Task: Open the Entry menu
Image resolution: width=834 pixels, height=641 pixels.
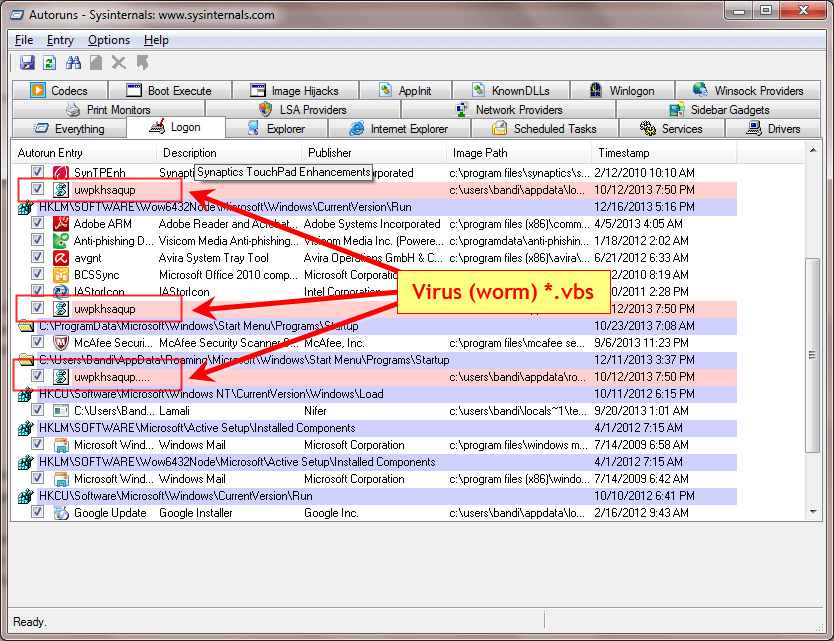Action: click(60, 40)
